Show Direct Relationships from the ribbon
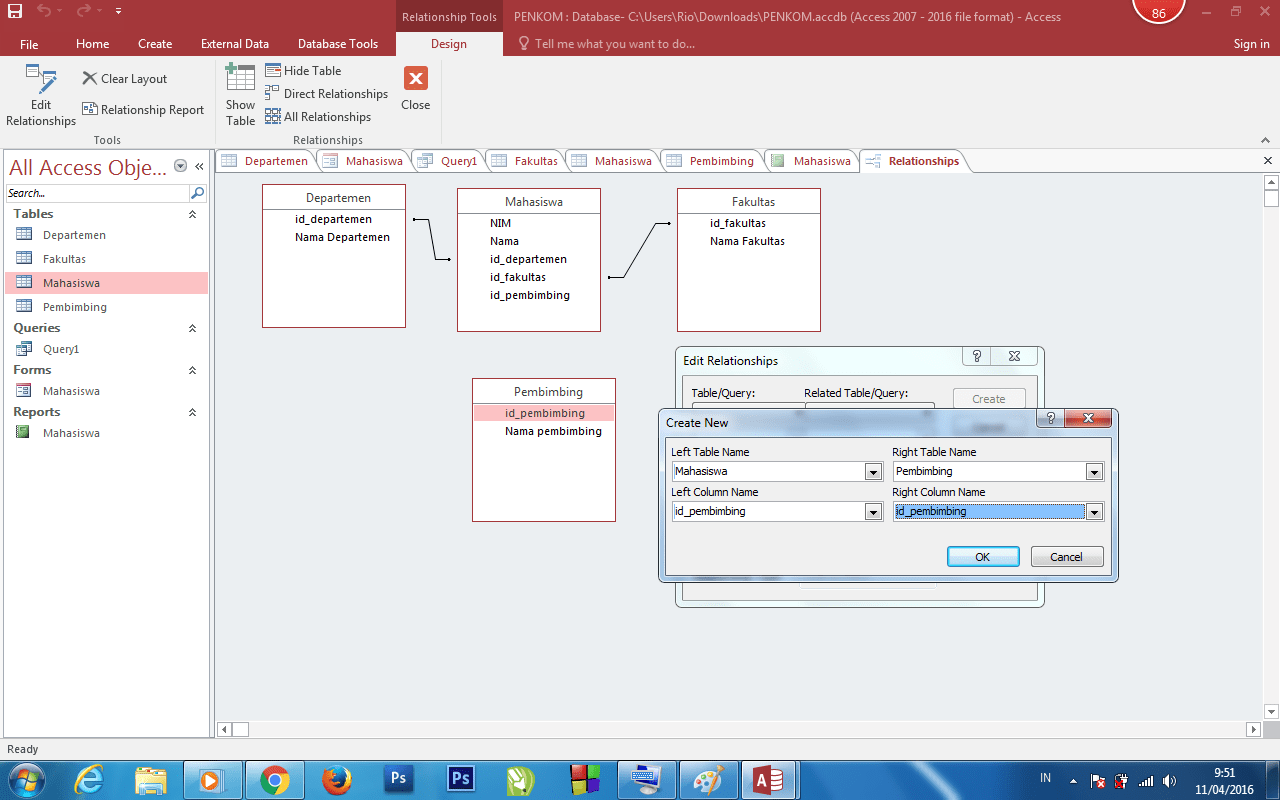 (x=326, y=94)
